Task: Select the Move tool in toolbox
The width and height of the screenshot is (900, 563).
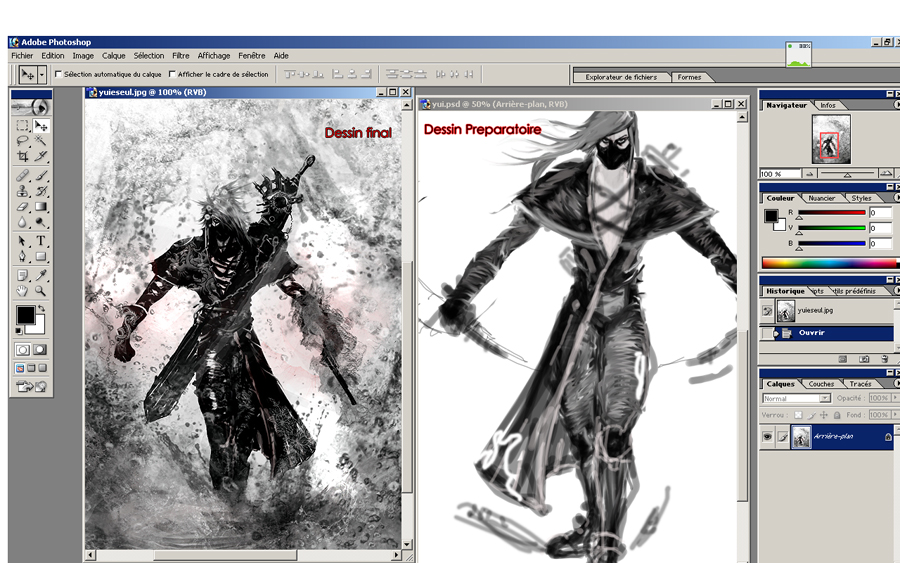Action: (x=41, y=126)
